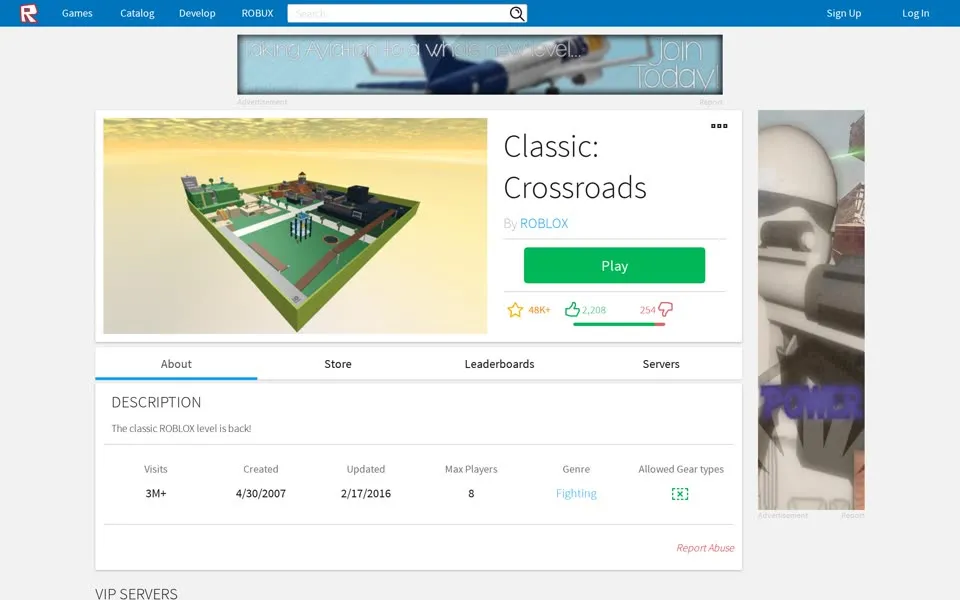The image size is (960, 600).
Task: Report the sidebar advertisement
Action: [853, 516]
